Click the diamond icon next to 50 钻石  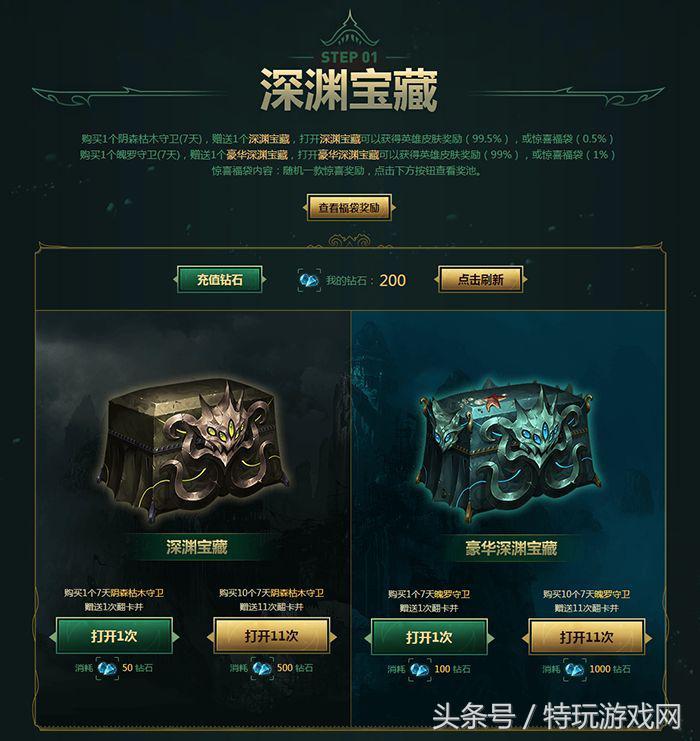click(x=107, y=668)
